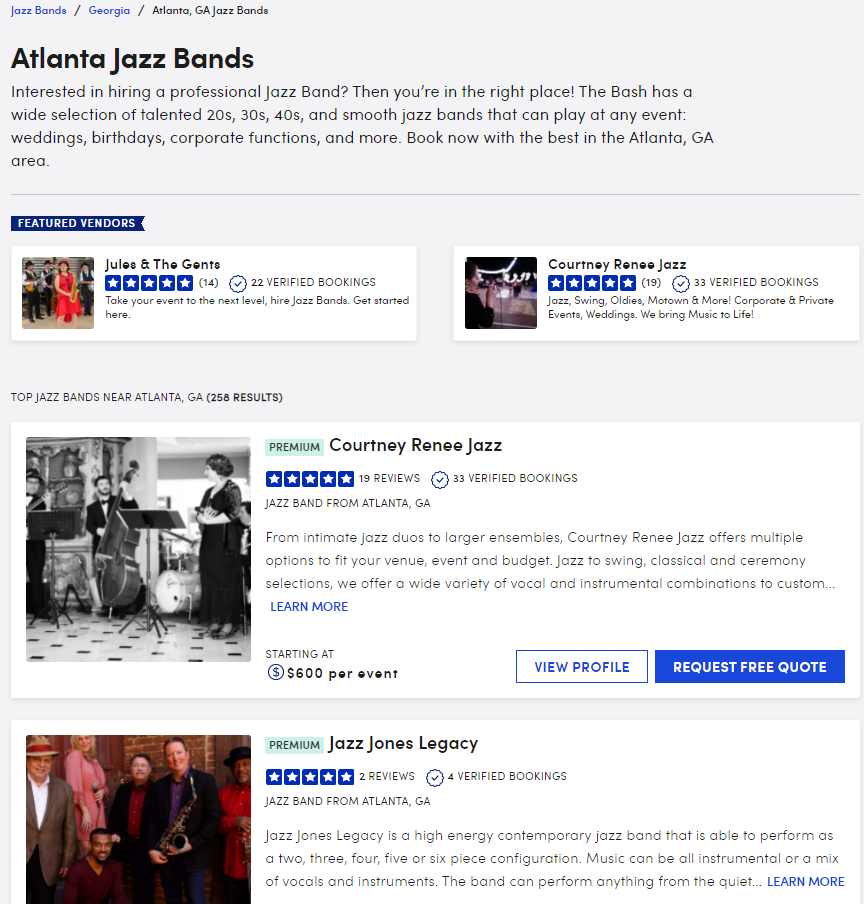
Task: Open Jules & The Gents featured thumbnail
Action: tap(58, 293)
